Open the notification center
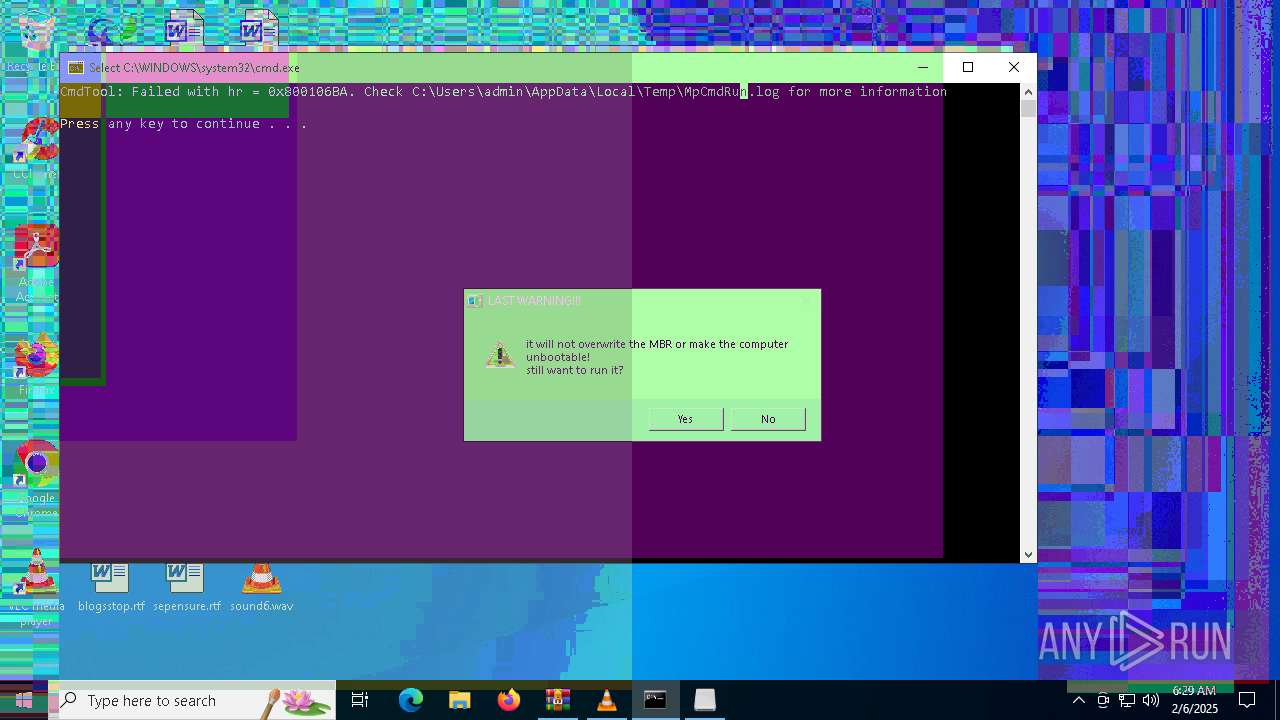This screenshot has width=1280, height=720. (1247, 700)
